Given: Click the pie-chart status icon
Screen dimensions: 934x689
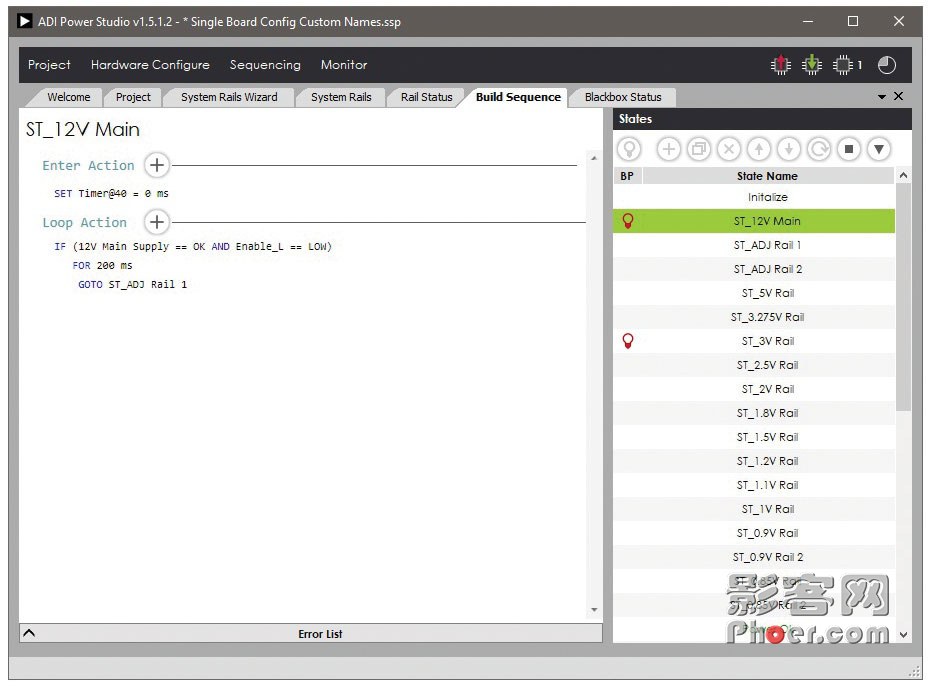Looking at the screenshot, I should (x=886, y=64).
